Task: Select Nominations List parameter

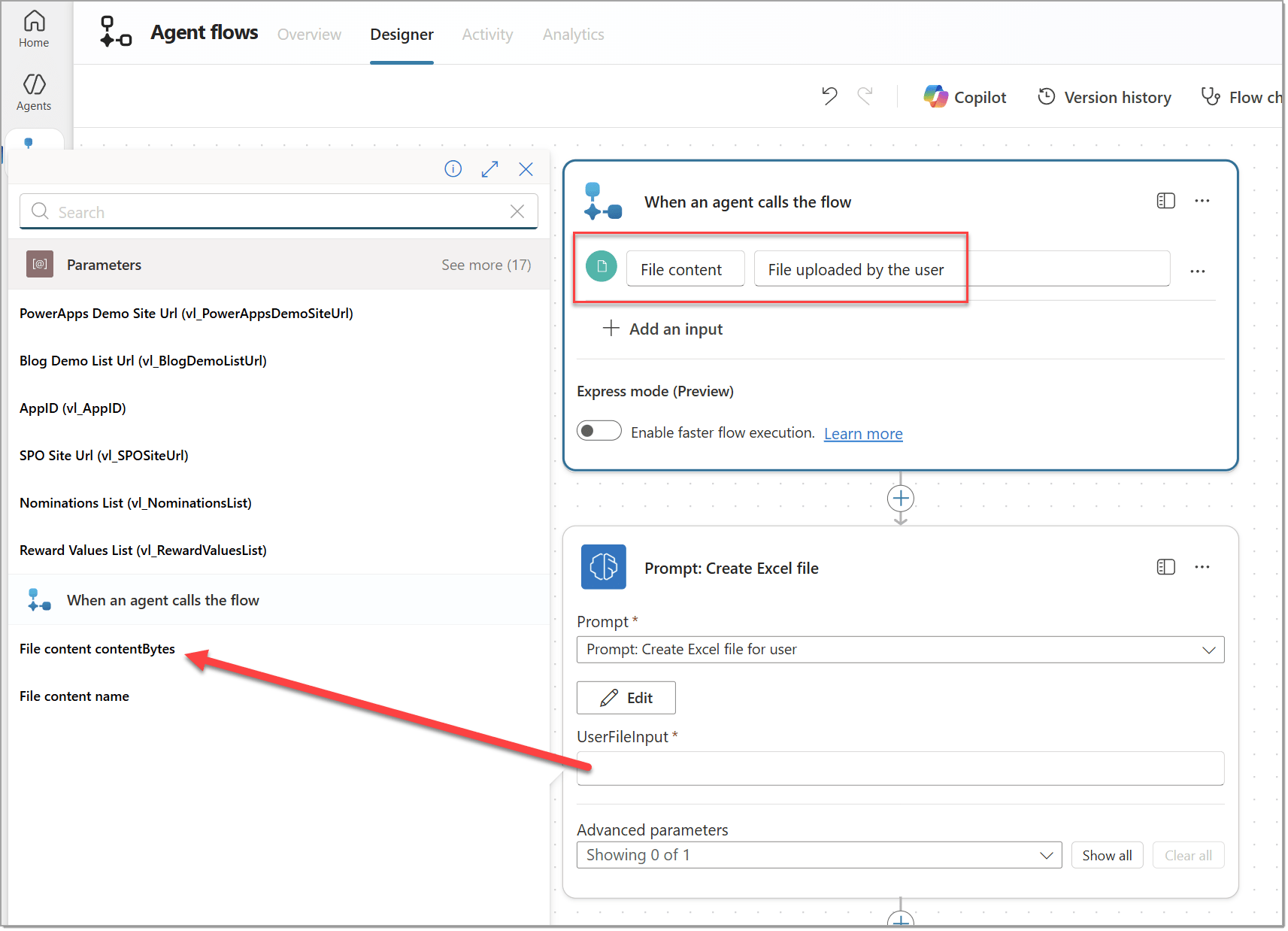Action: pos(135,503)
